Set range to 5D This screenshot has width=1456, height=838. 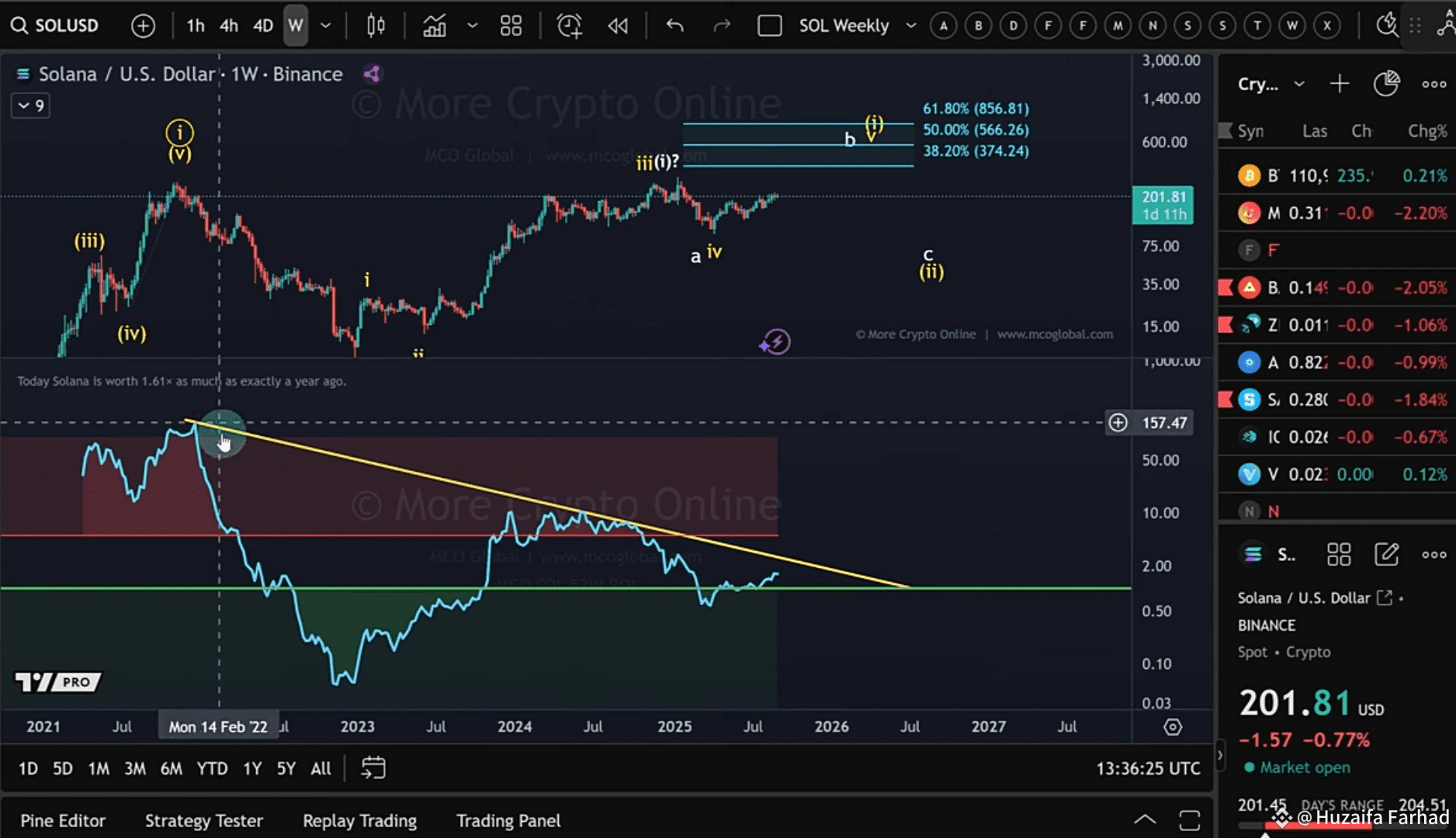62,768
